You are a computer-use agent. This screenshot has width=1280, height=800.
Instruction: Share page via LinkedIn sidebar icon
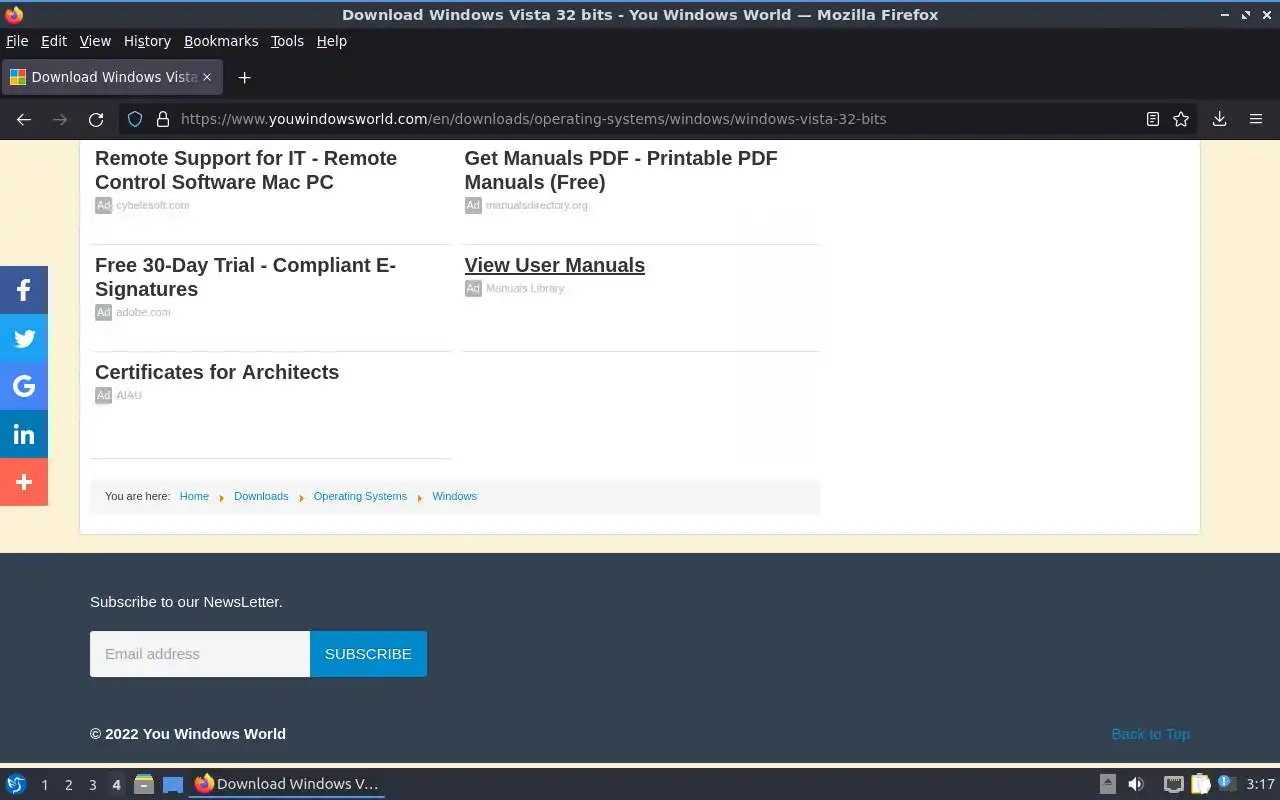click(x=24, y=434)
